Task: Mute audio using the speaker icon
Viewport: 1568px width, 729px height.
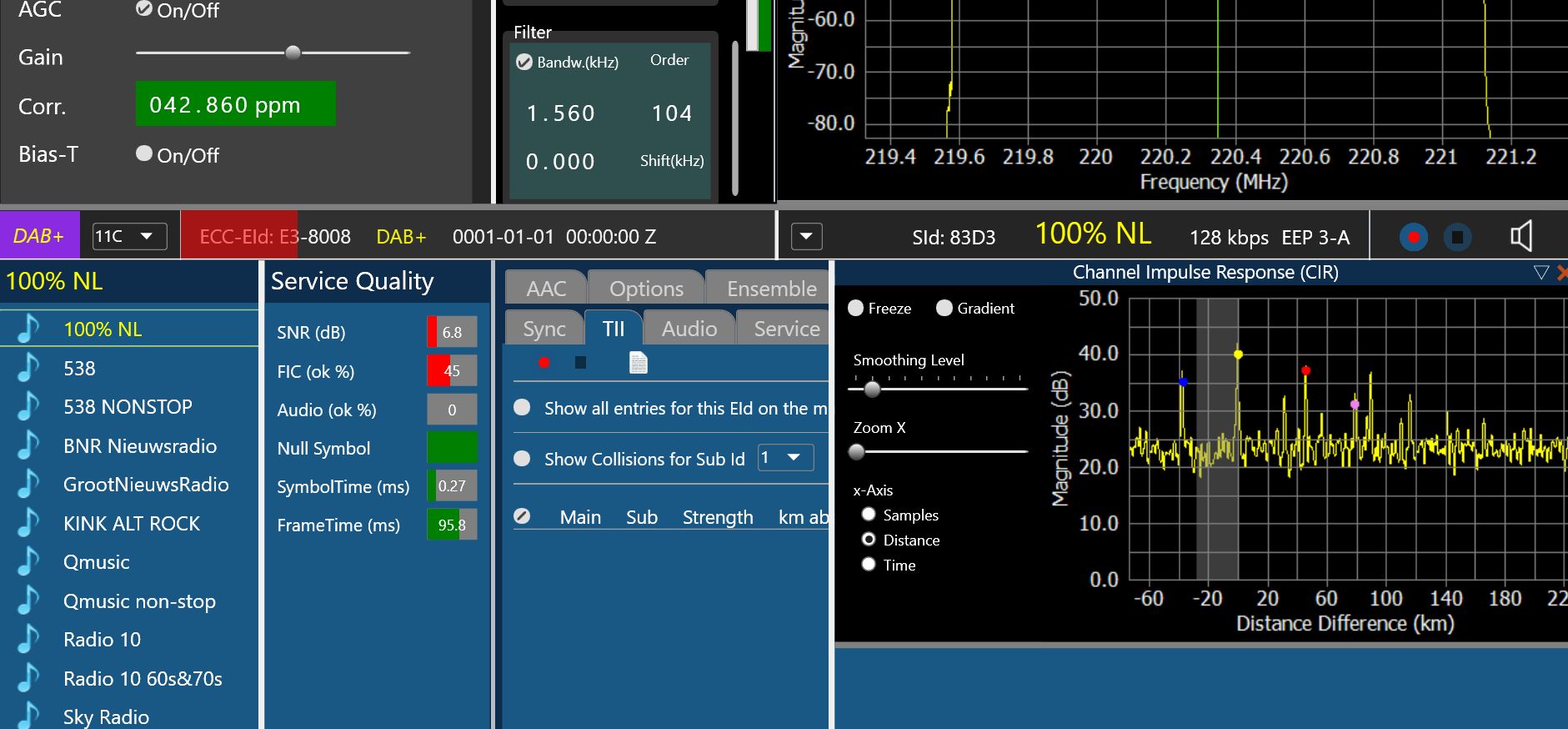Action: tap(1521, 237)
